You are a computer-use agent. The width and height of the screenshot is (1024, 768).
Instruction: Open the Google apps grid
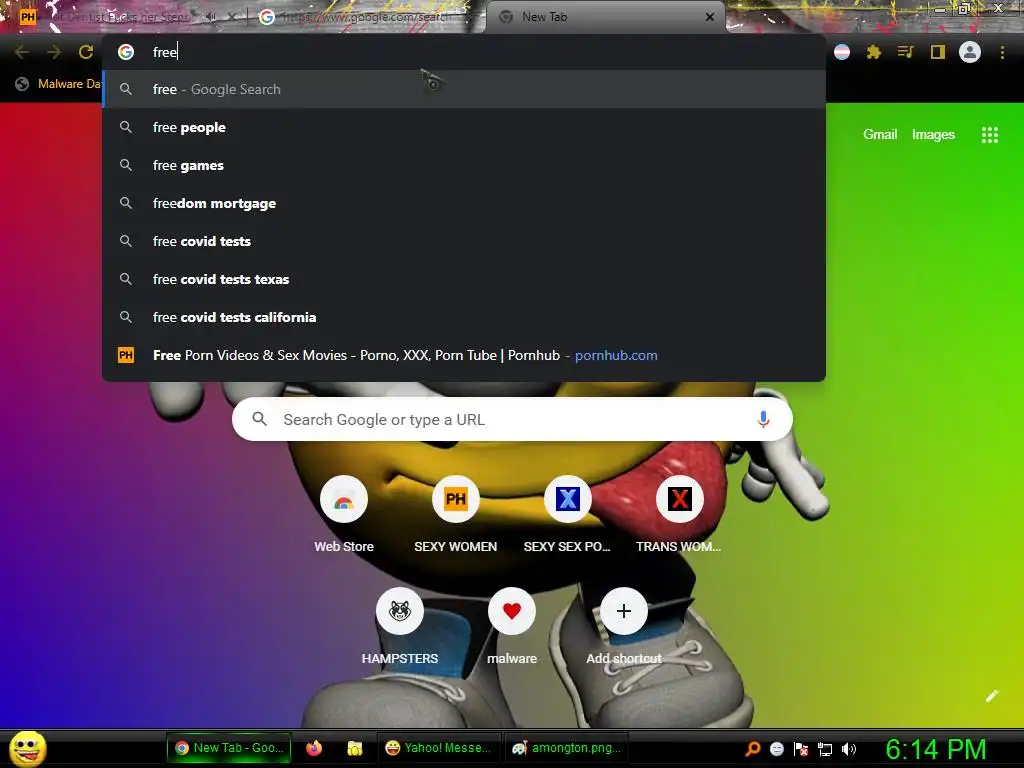point(989,135)
